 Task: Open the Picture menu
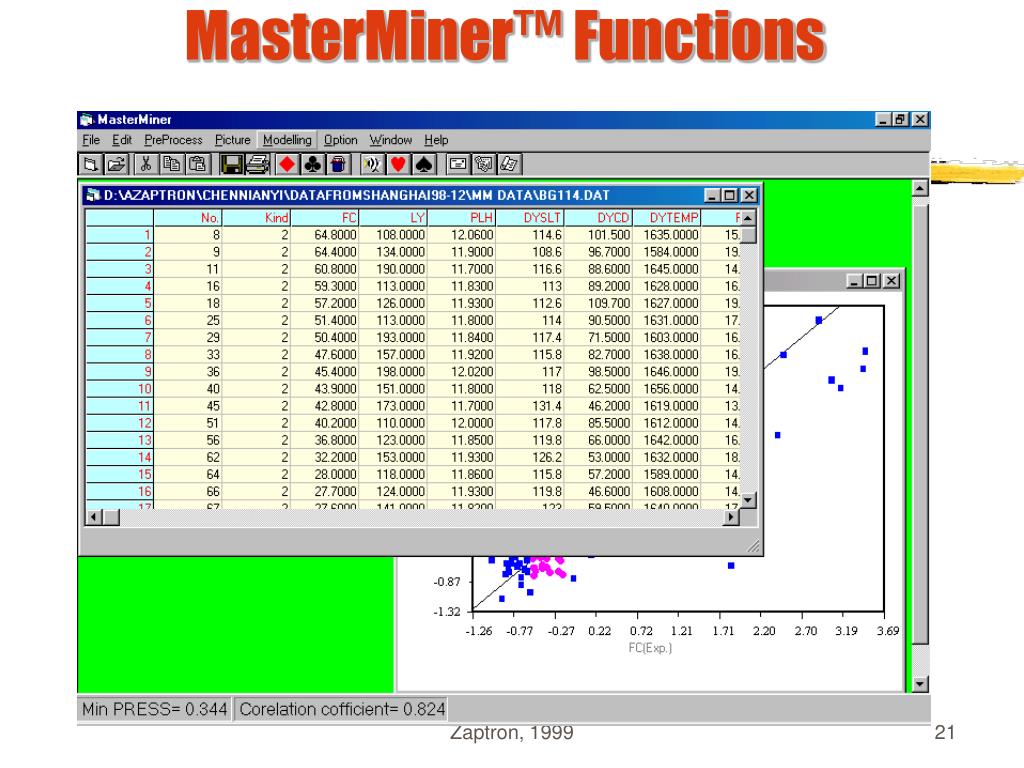coord(232,140)
